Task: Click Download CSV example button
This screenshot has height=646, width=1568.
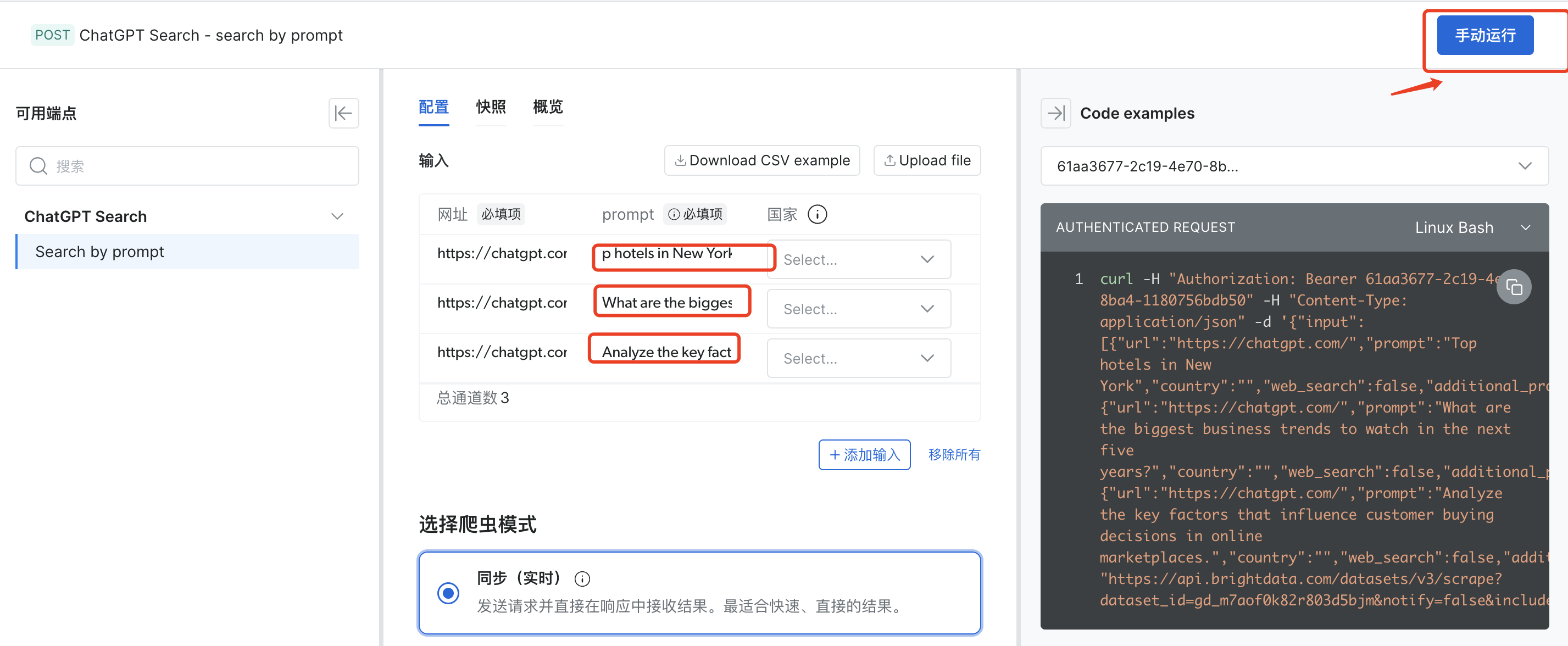Action: point(761,161)
